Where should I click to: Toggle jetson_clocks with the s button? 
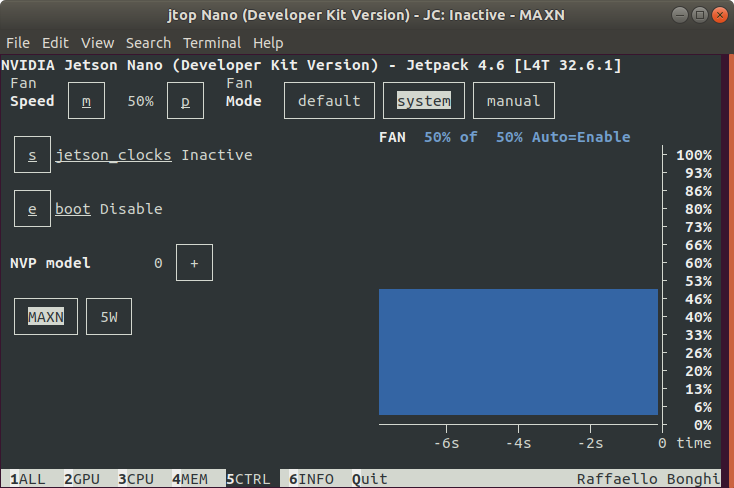pyautogui.click(x=32, y=155)
